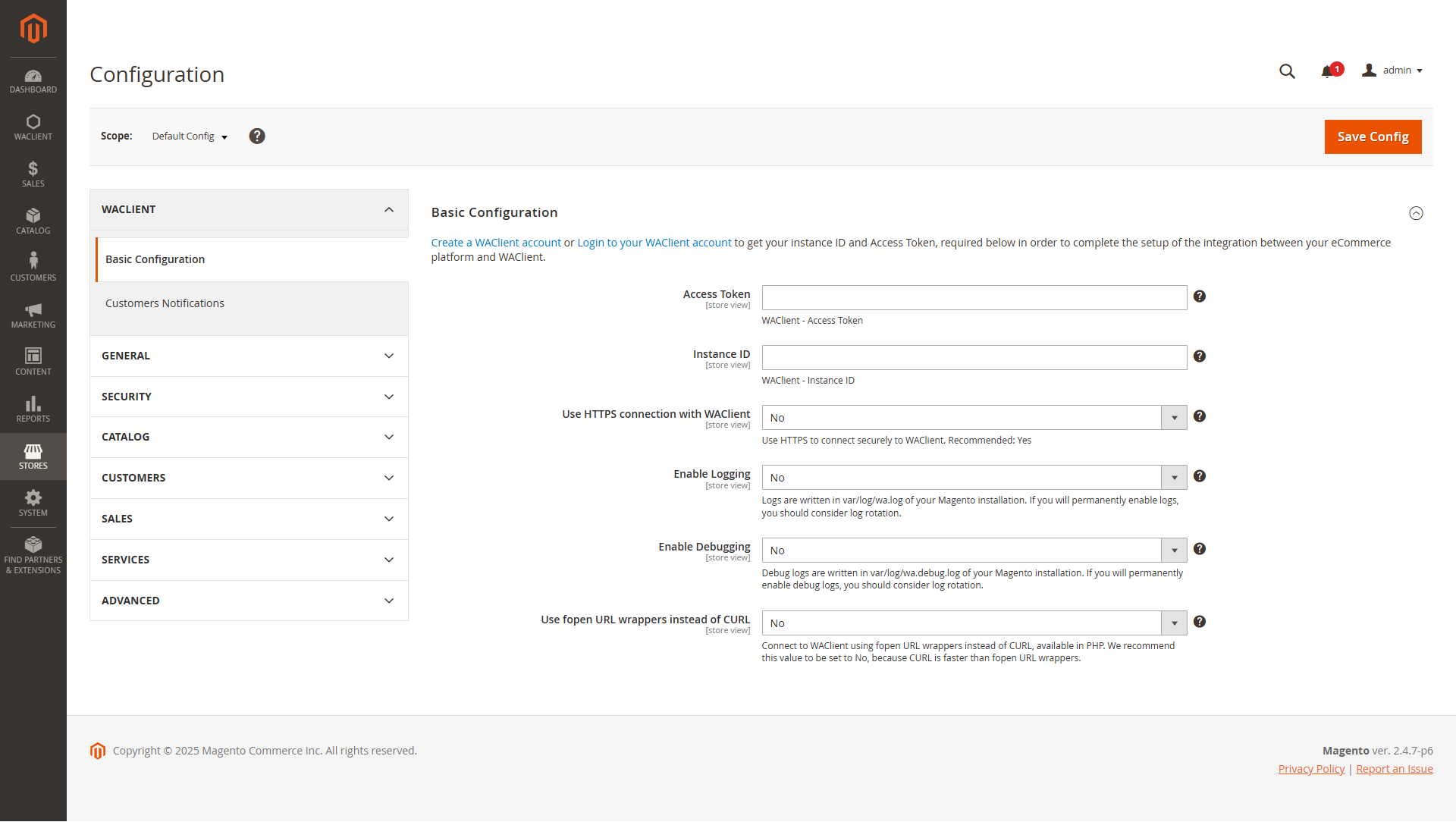Open the notifications bell icon

coord(1327,71)
